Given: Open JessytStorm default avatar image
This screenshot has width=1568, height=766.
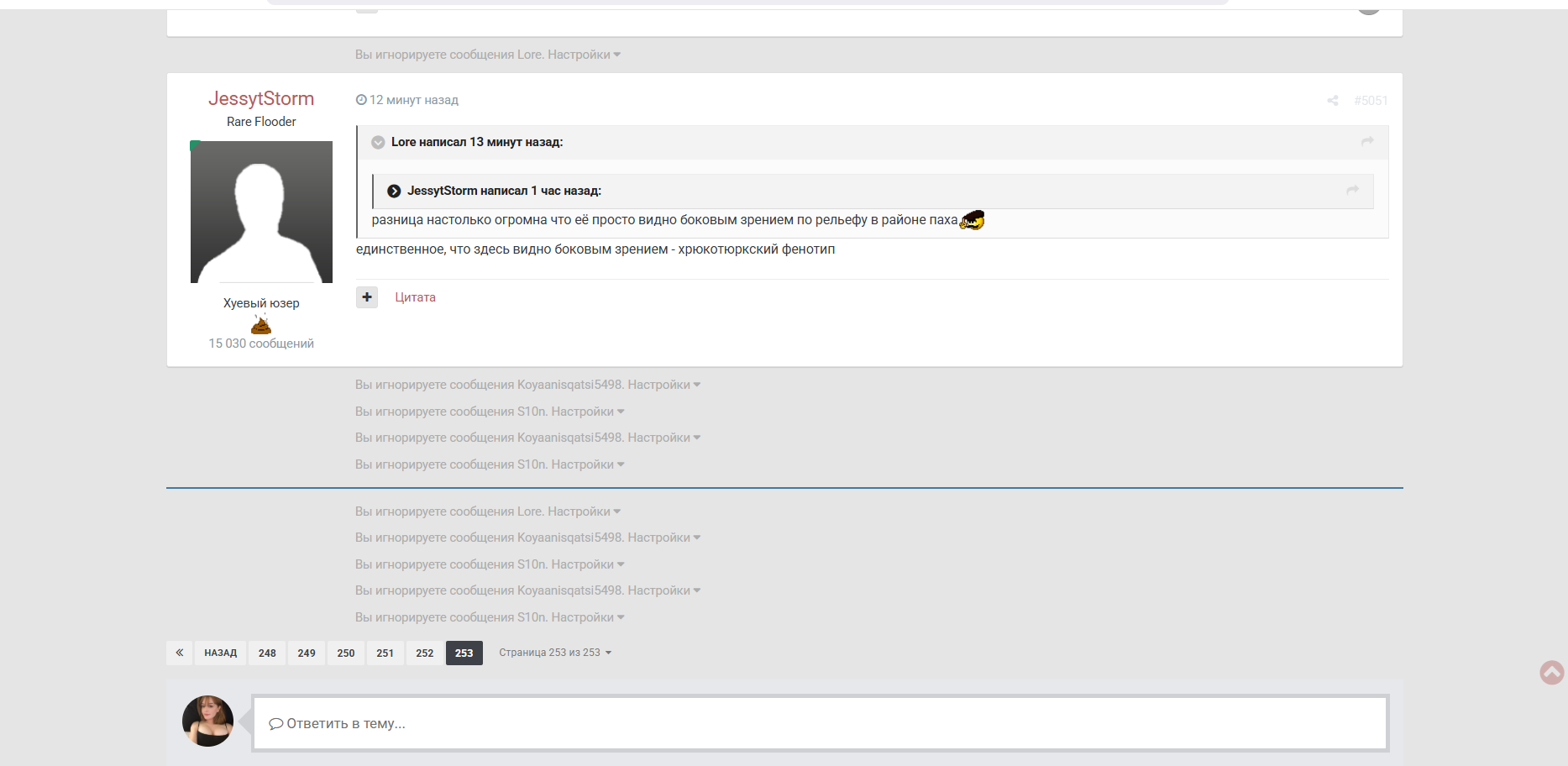Looking at the screenshot, I should [x=261, y=212].
